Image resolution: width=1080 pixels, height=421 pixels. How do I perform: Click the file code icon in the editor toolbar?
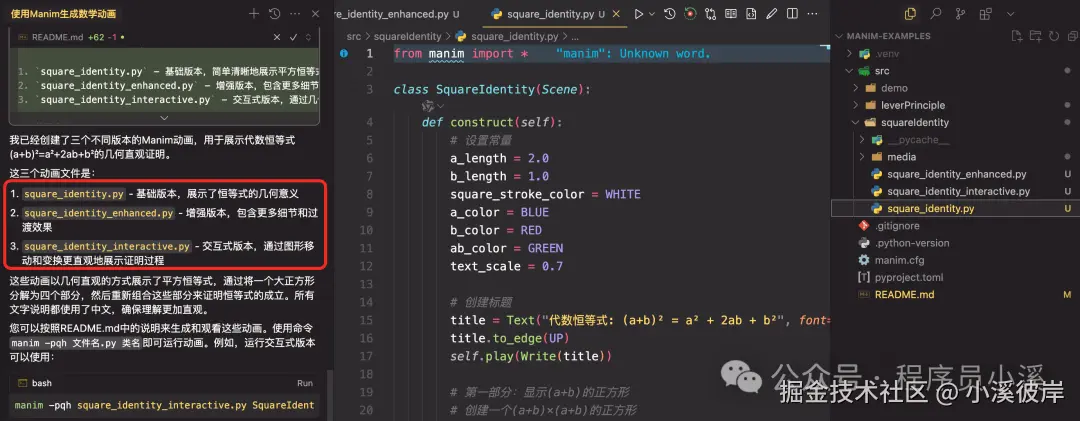tap(751, 13)
